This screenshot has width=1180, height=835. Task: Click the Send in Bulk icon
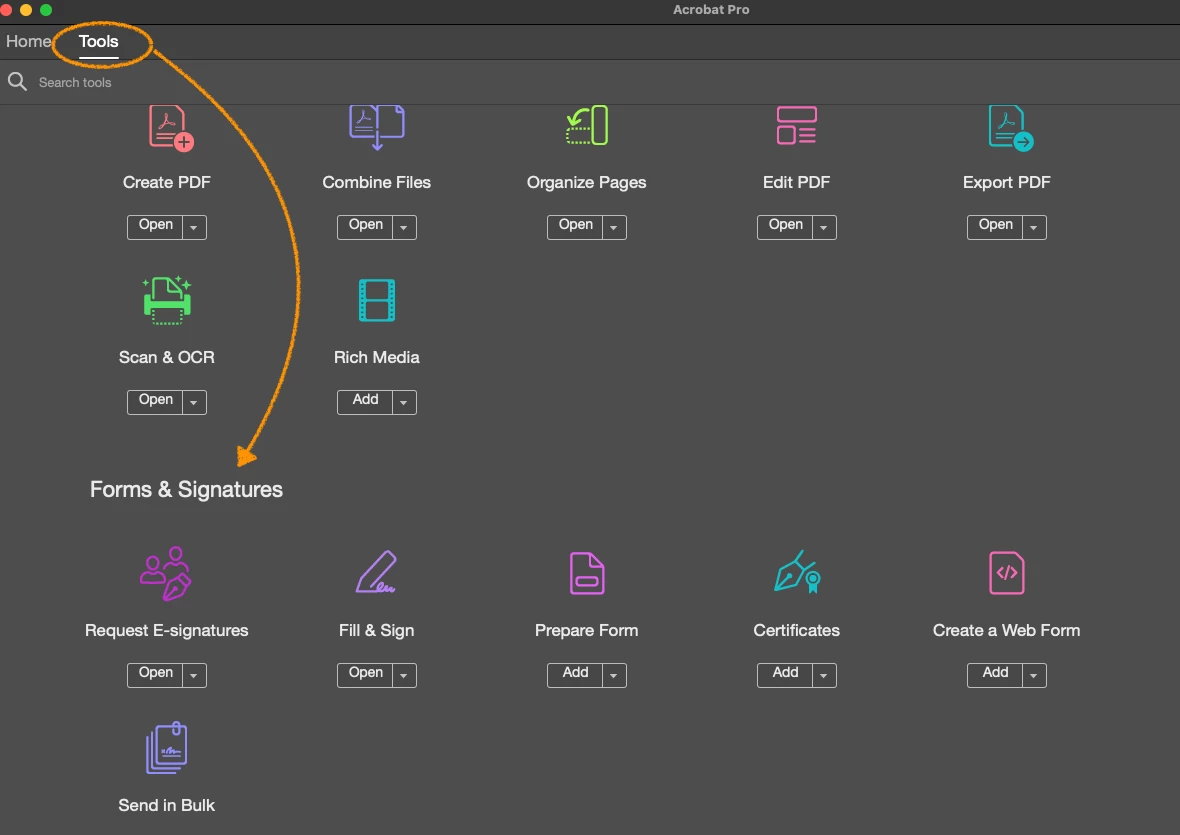tap(166, 748)
